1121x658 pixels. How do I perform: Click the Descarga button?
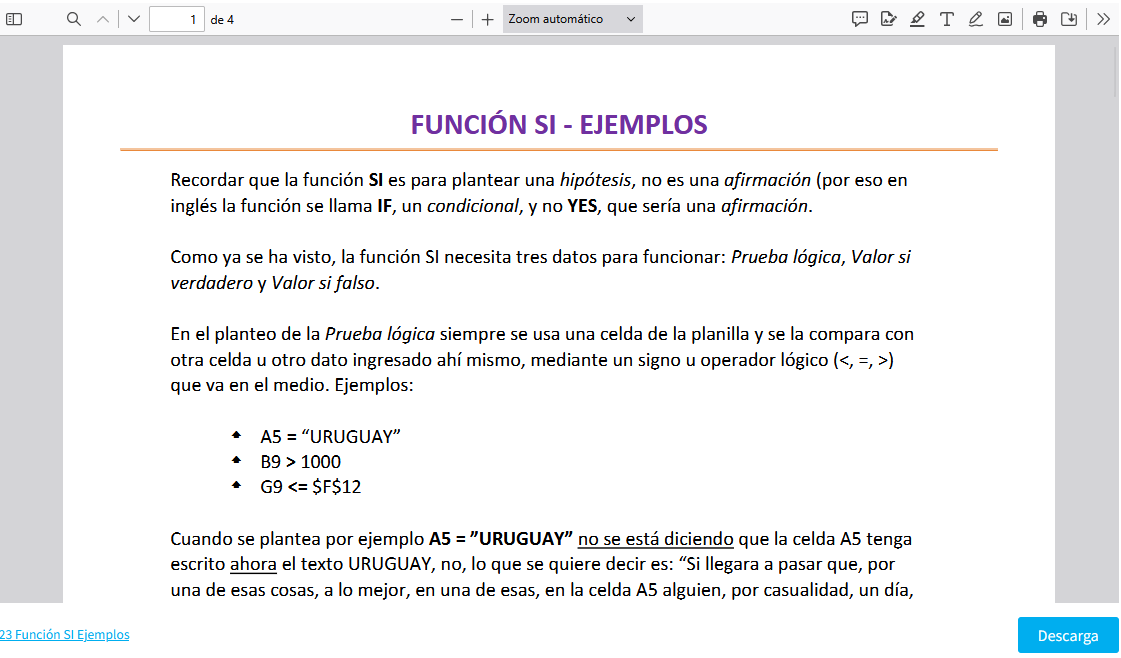point(1067,635)
